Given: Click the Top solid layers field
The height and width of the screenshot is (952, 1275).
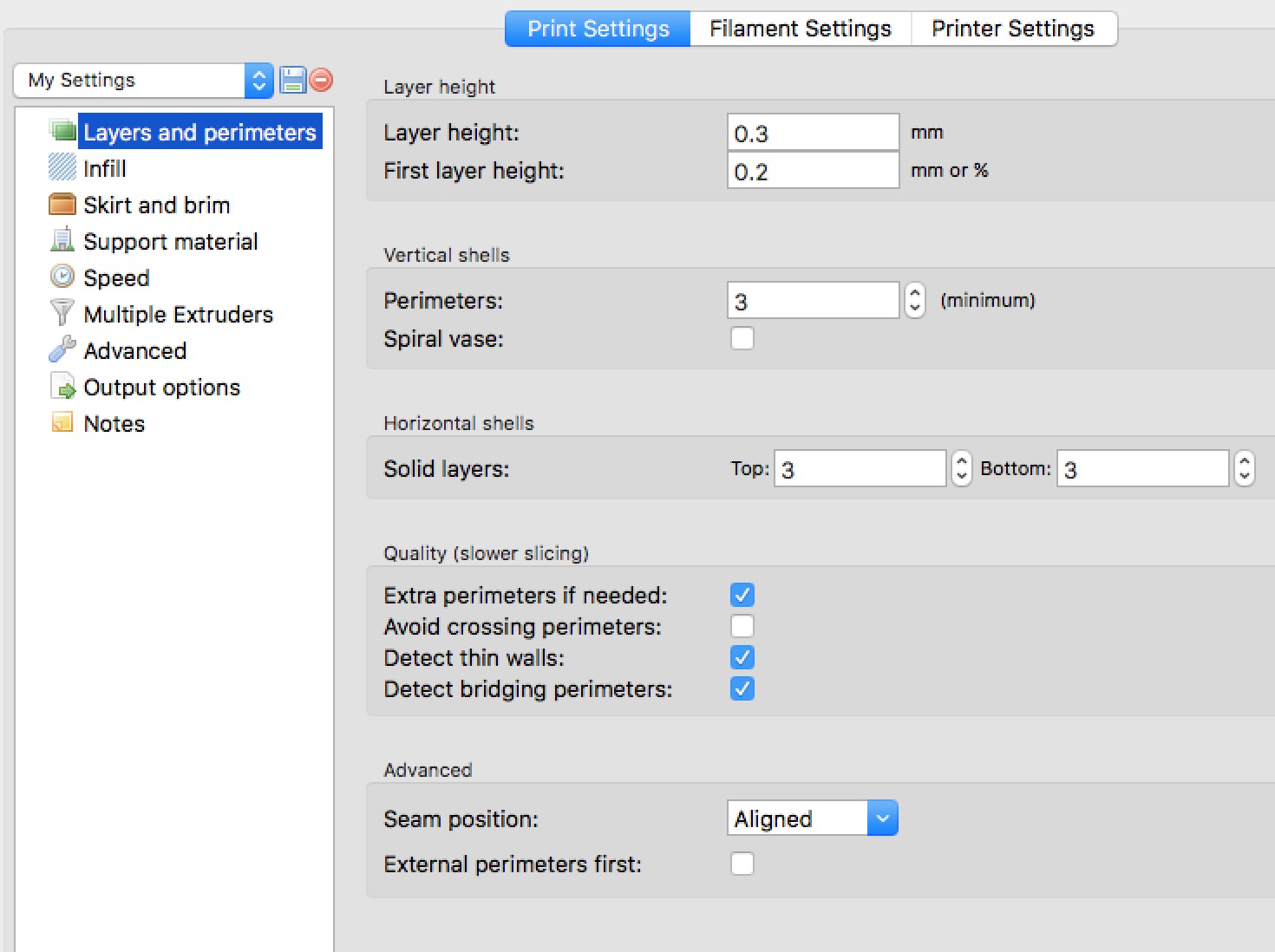Looking at the screenshot, I should click(860, 468).
